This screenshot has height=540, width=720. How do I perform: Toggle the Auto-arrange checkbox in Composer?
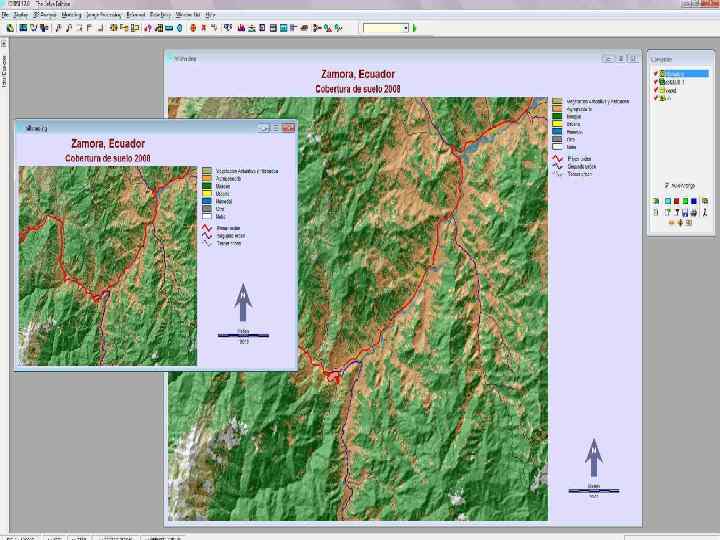click(x=666, y=185)
